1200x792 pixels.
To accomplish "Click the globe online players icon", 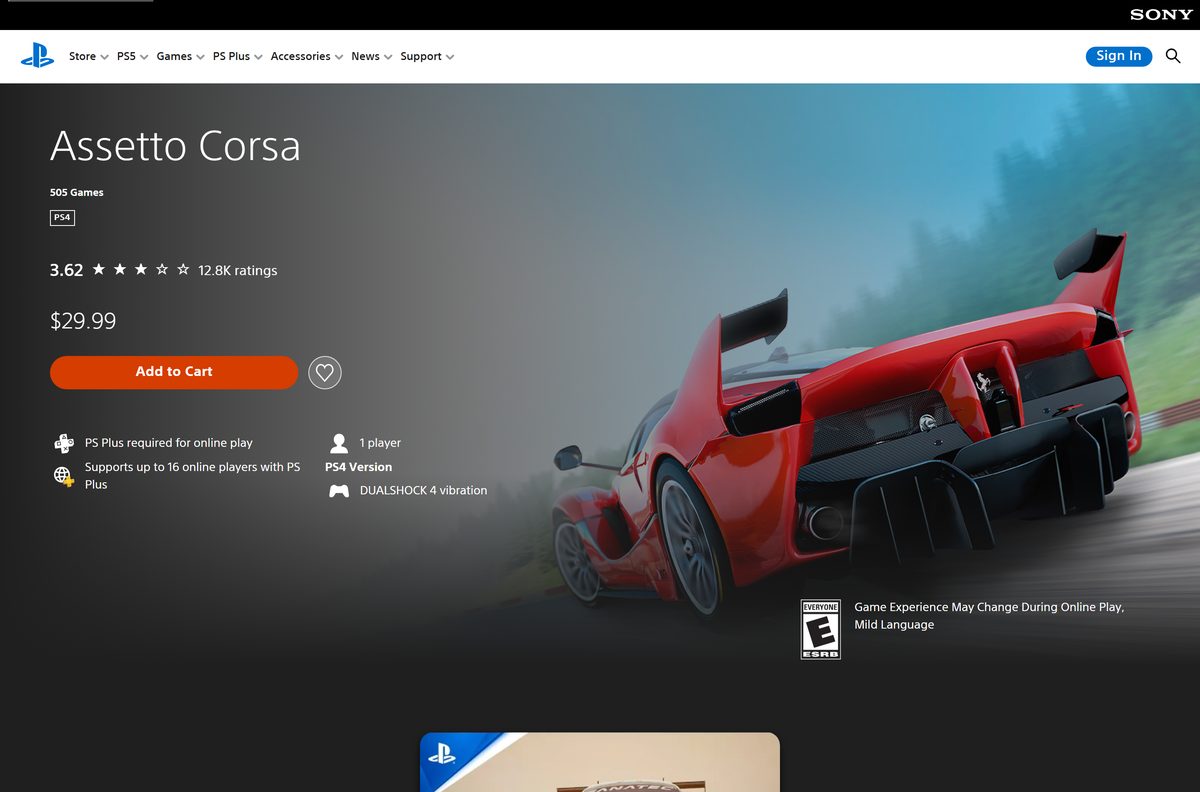I will tap(63, 476).
